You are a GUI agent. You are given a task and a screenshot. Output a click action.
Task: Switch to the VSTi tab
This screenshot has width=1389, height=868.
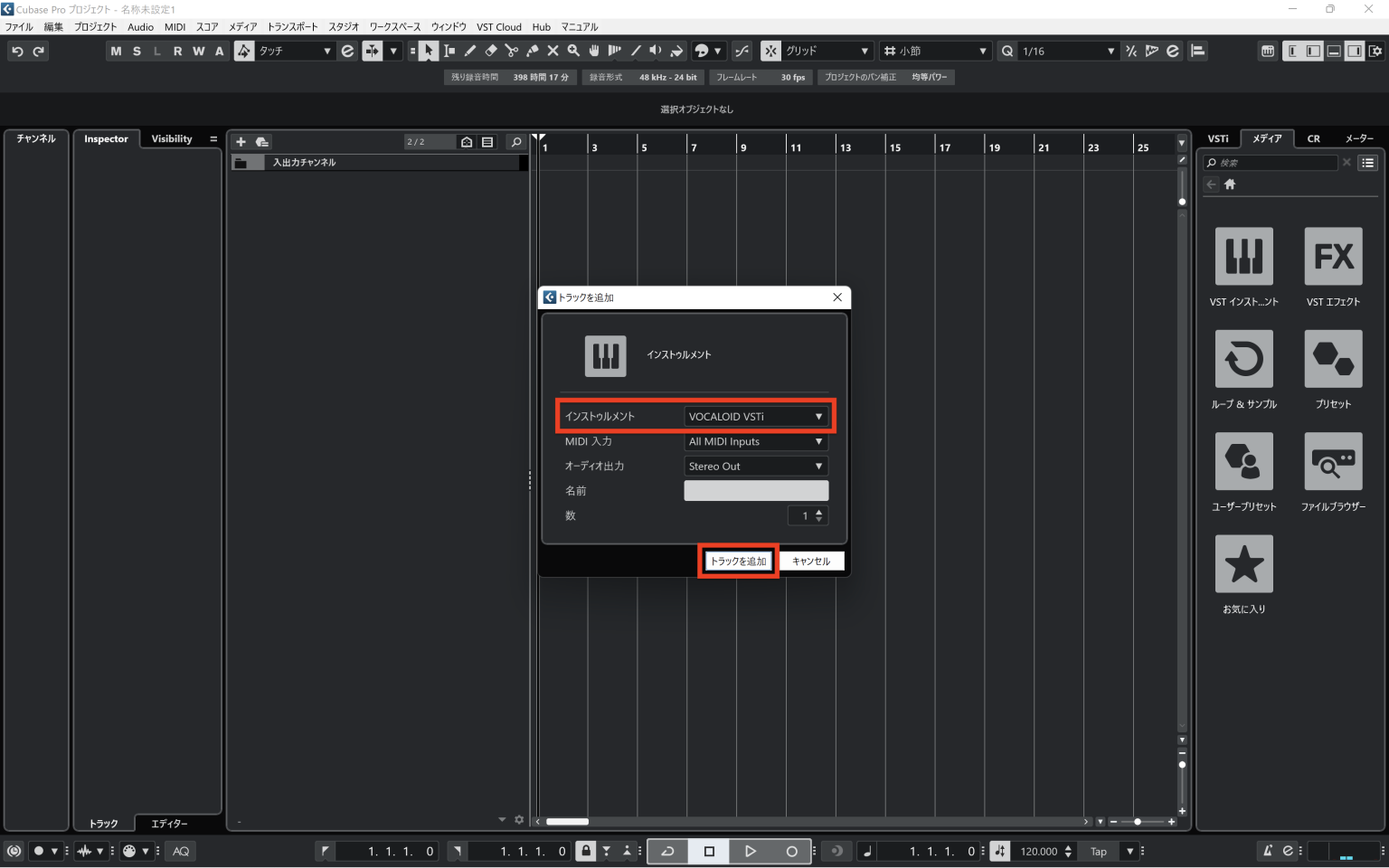coord(1218,138)
